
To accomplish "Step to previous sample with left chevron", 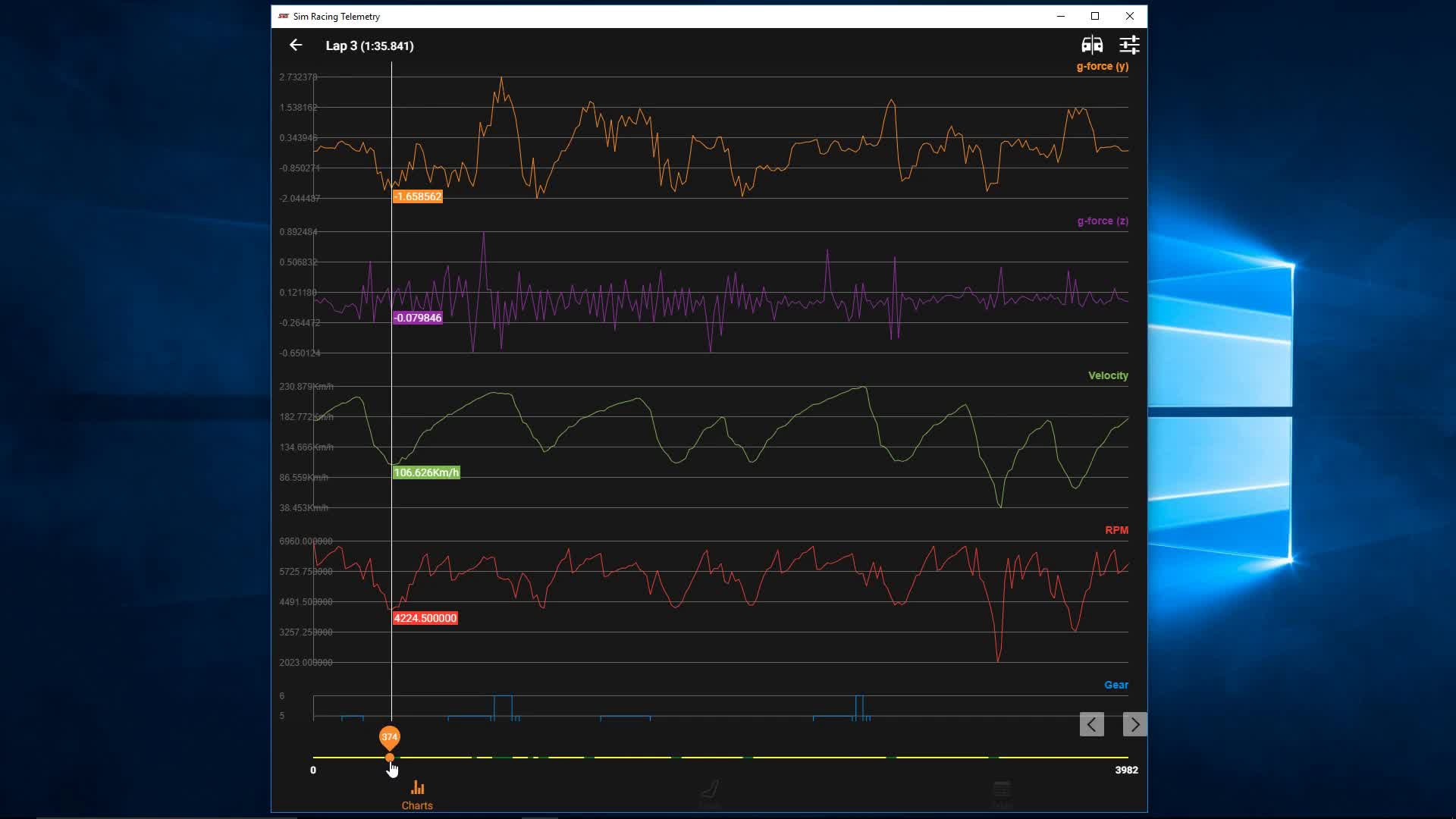I will tap(1091, 725).
